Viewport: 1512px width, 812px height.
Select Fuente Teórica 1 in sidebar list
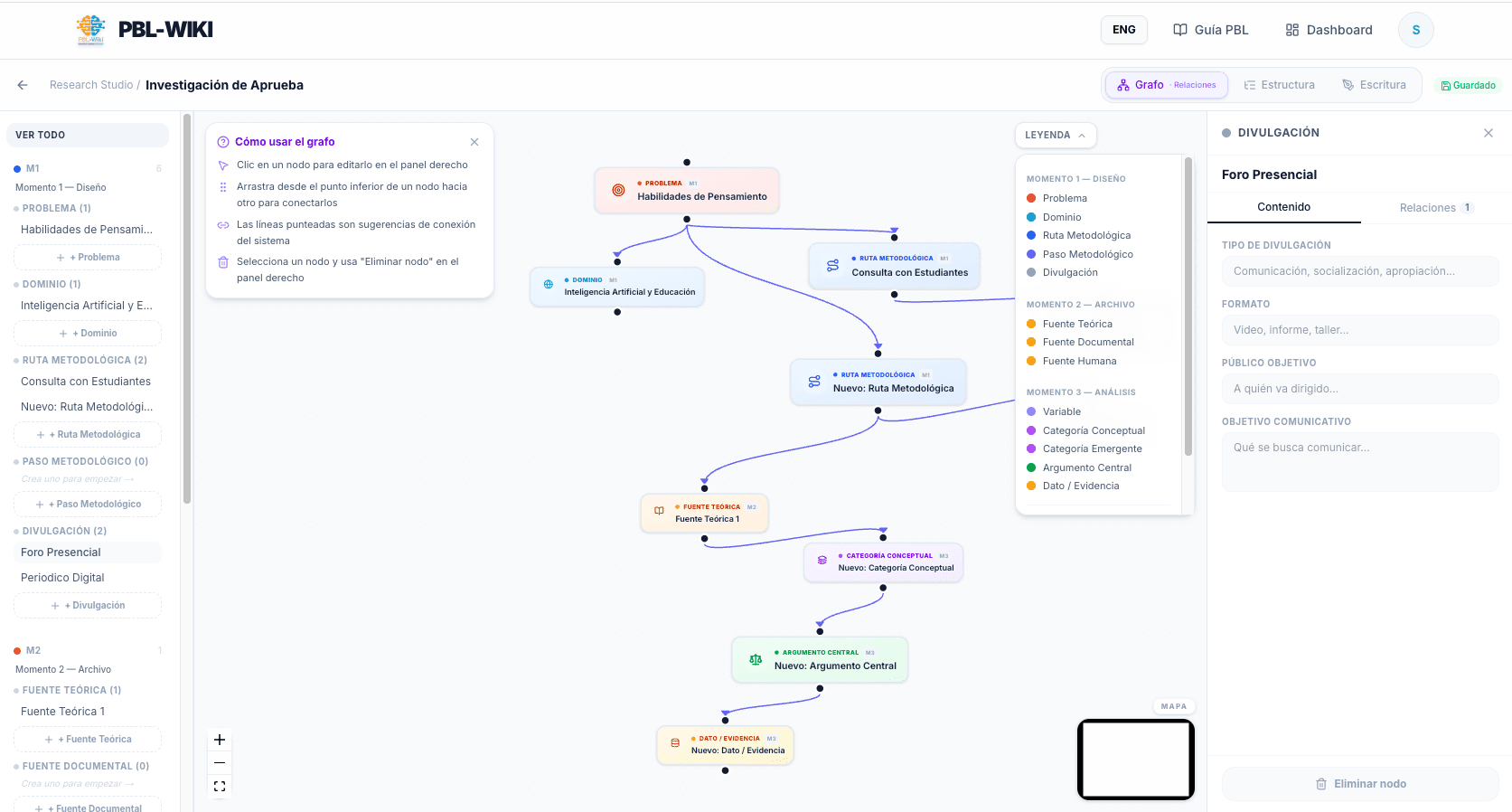click(88, 712)
